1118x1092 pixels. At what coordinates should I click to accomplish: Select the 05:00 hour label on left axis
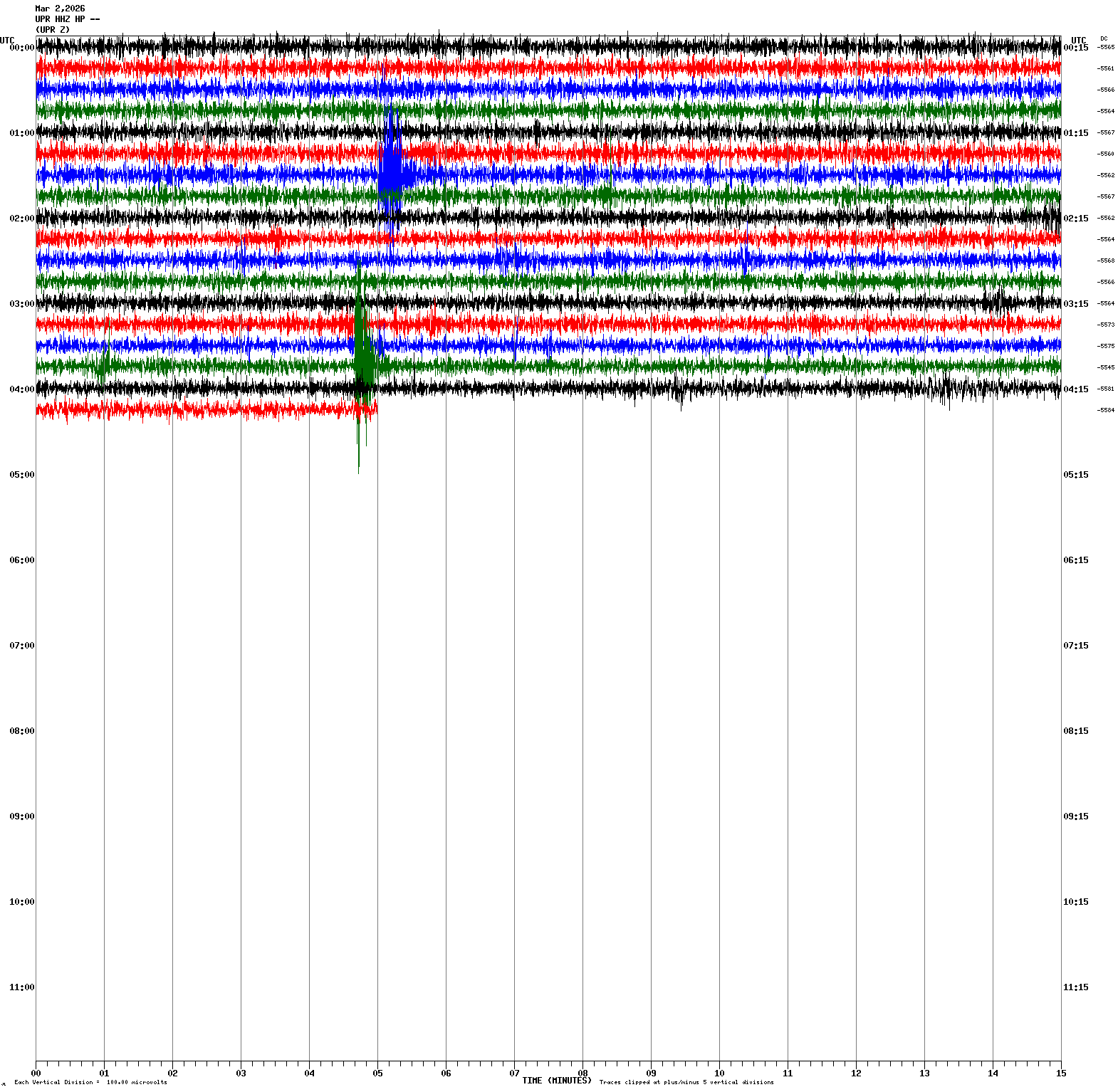pyautogui.click(x=21, y=475)
